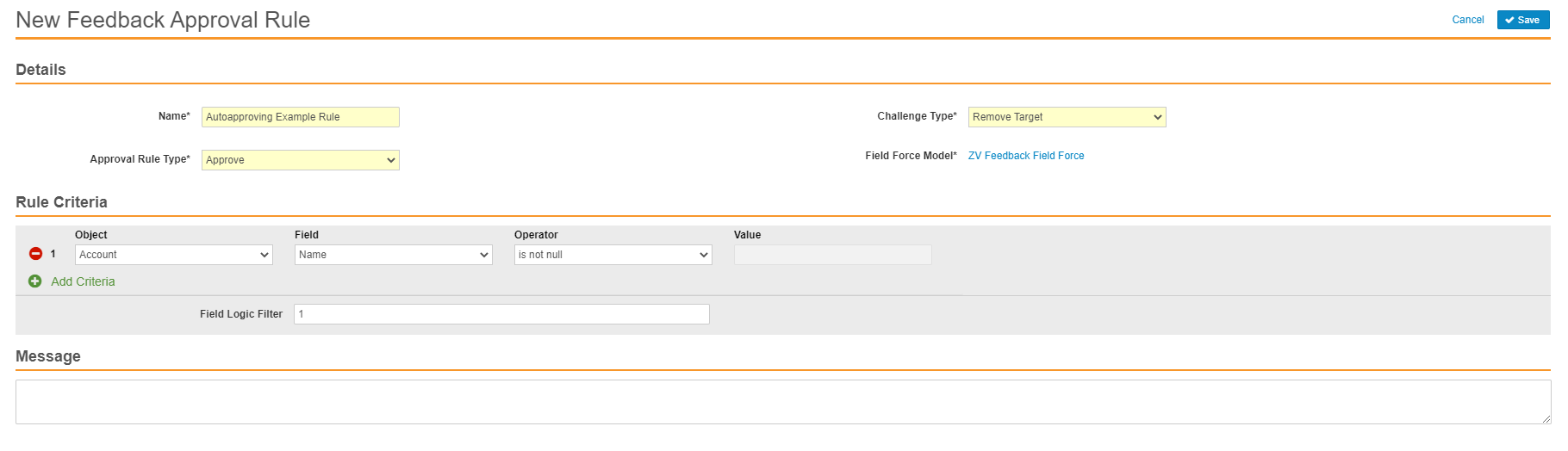Viewport: 1568px width, 451px height.
Task: Click the Value field in criteria row
Action: pyautogui.click(x=832, y=255)
